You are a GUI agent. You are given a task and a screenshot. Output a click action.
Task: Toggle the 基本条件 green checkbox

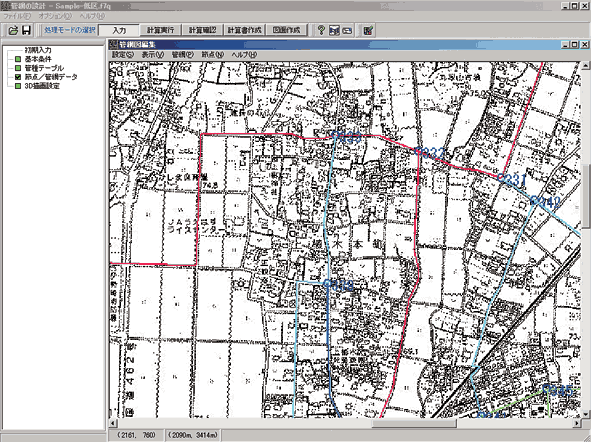18,59
